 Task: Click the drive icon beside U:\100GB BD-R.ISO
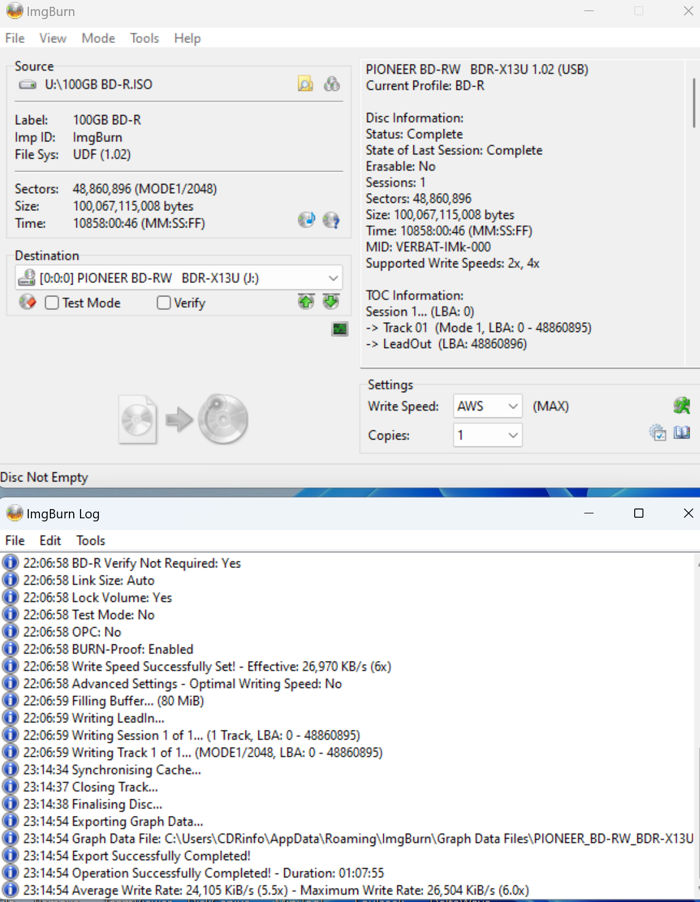27,85
